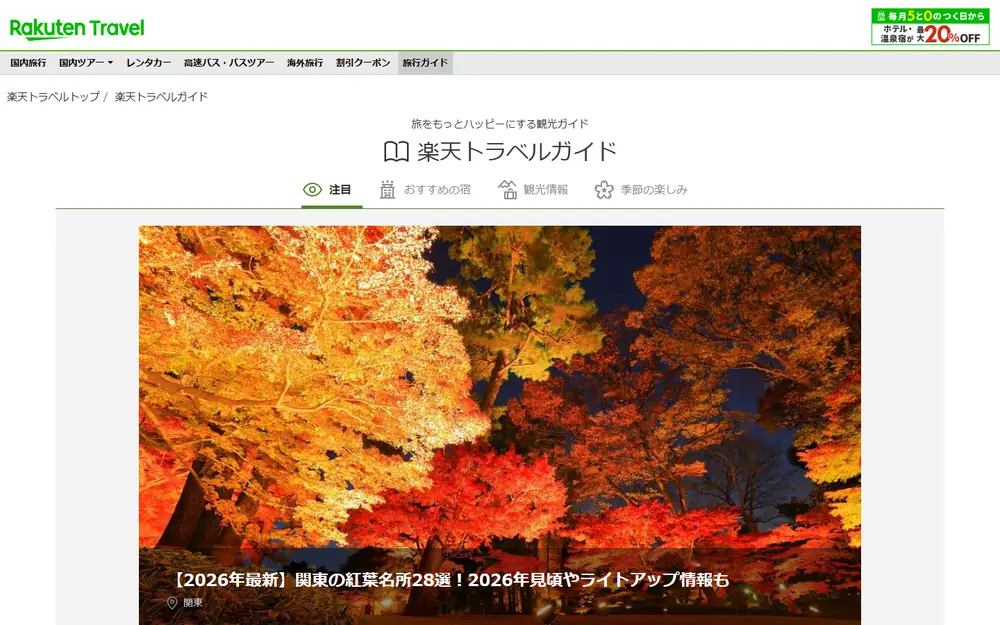Switch to the 季節の楽しみ tab

tap(641, 190)
